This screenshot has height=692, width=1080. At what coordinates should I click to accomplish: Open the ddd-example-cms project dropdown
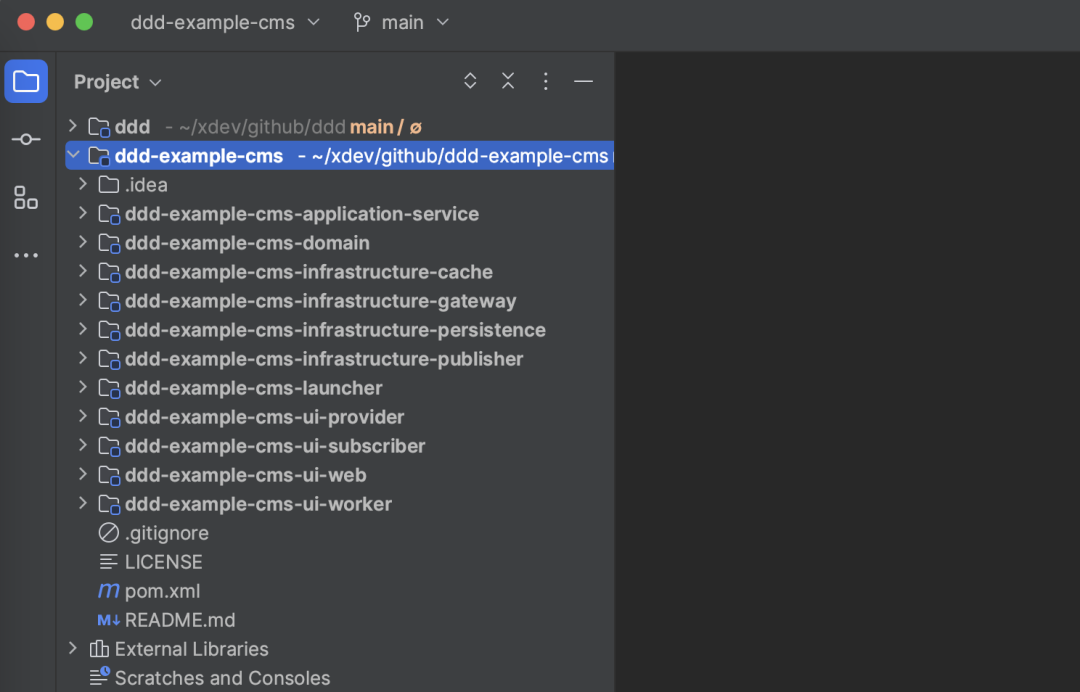pyautogui.click(x=225, y=22)
